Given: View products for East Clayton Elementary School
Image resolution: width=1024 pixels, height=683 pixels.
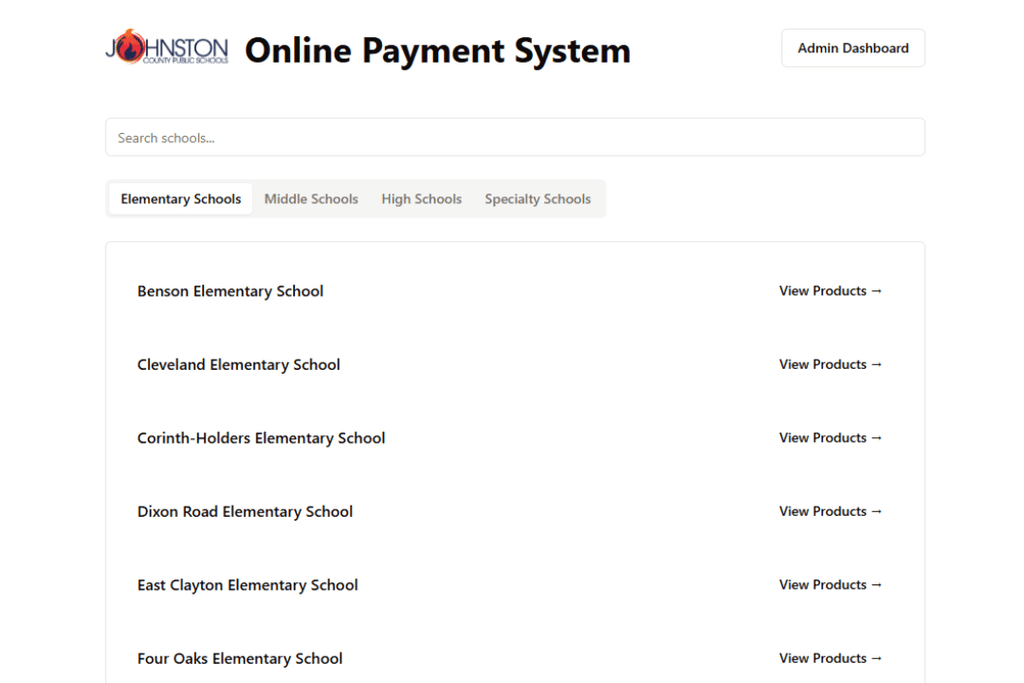Looking at the screenshot, I should pyautogui.click(x=830, y=584).
